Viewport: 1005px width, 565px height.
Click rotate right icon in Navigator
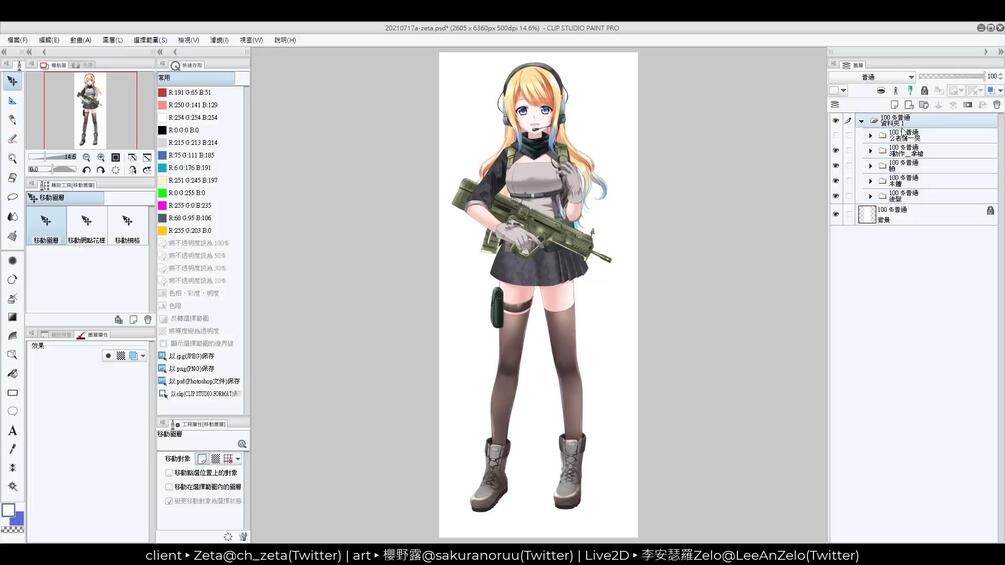click(x=101, y=170)
